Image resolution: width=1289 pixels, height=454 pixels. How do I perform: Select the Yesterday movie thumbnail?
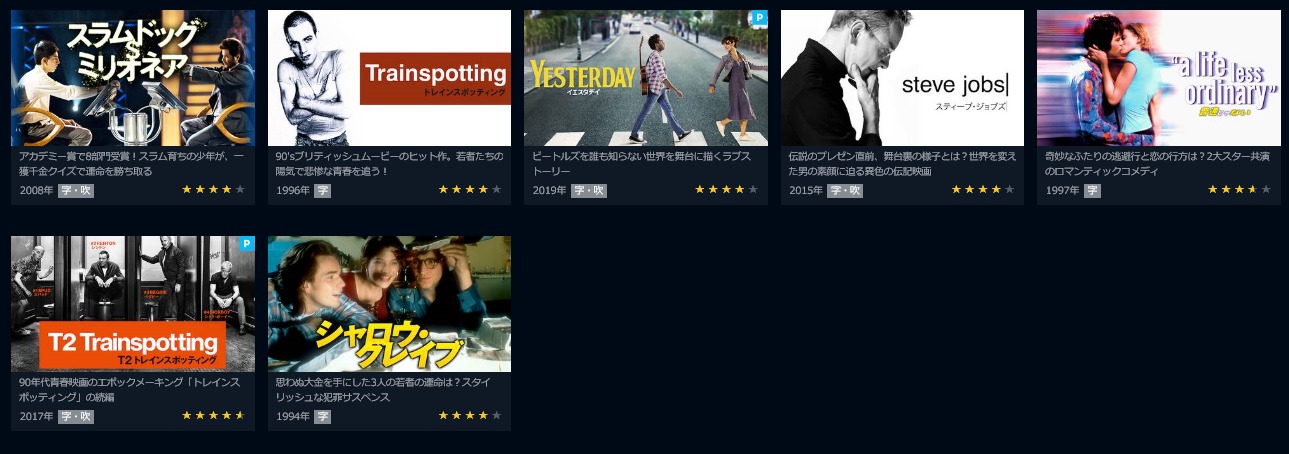point(646,78)
